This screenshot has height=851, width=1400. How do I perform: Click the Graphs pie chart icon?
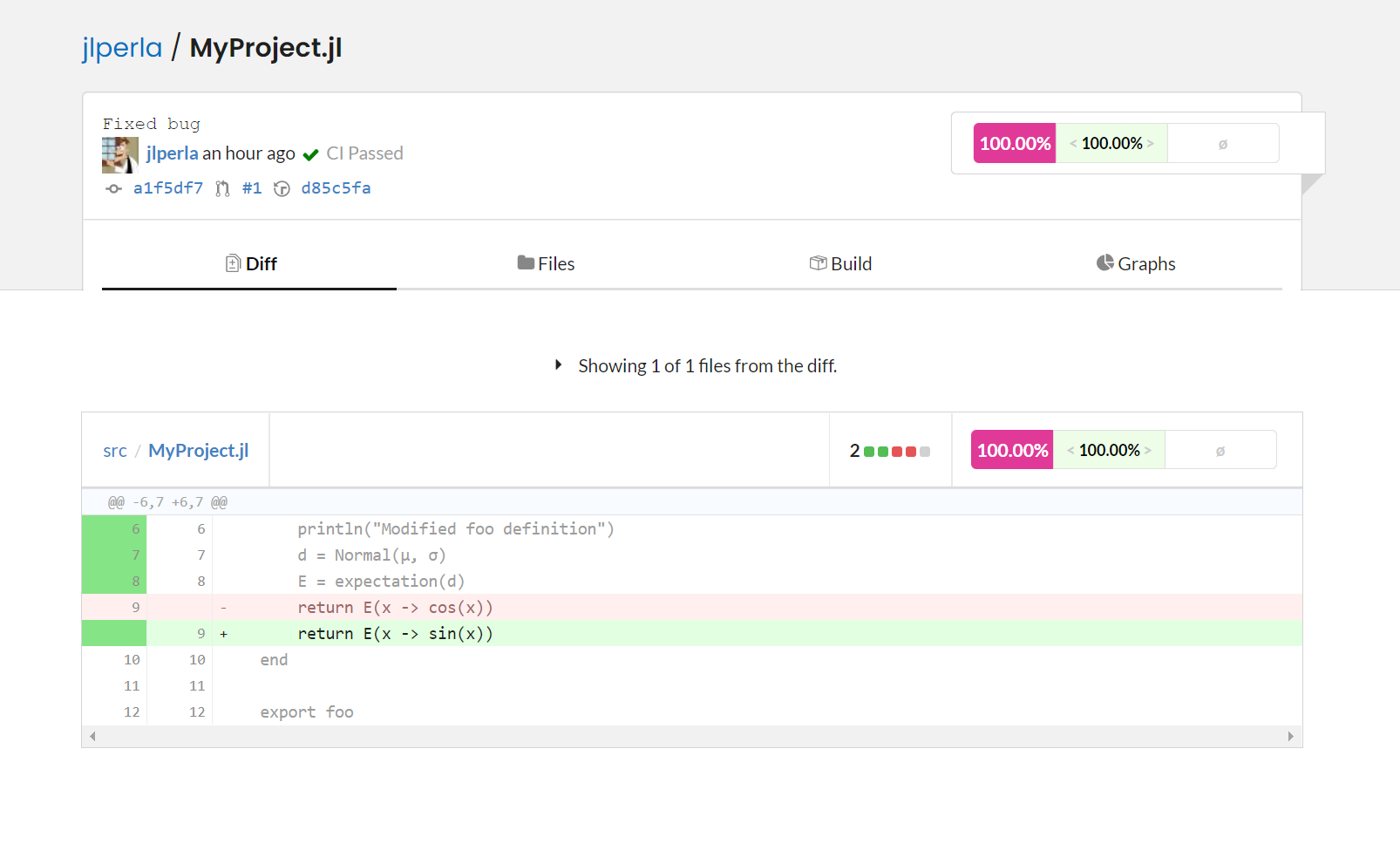(x=1104, y=262)
